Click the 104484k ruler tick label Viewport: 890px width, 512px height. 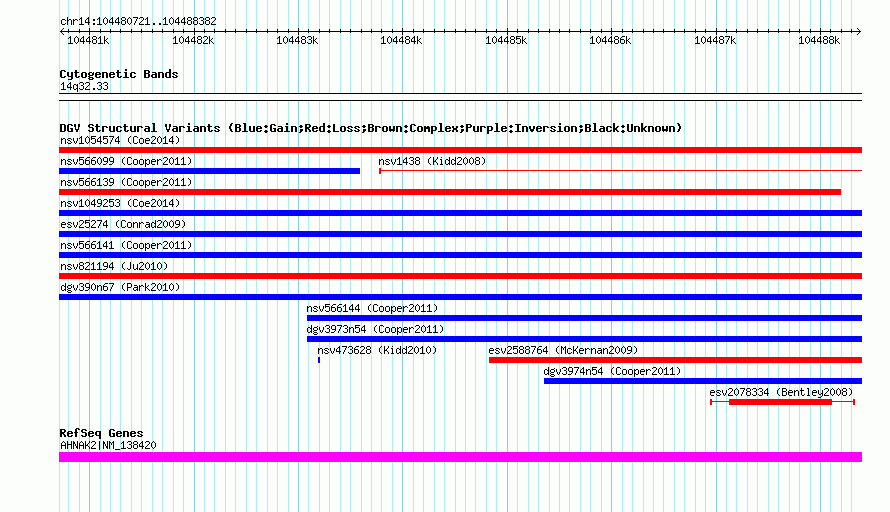[401, 40]
